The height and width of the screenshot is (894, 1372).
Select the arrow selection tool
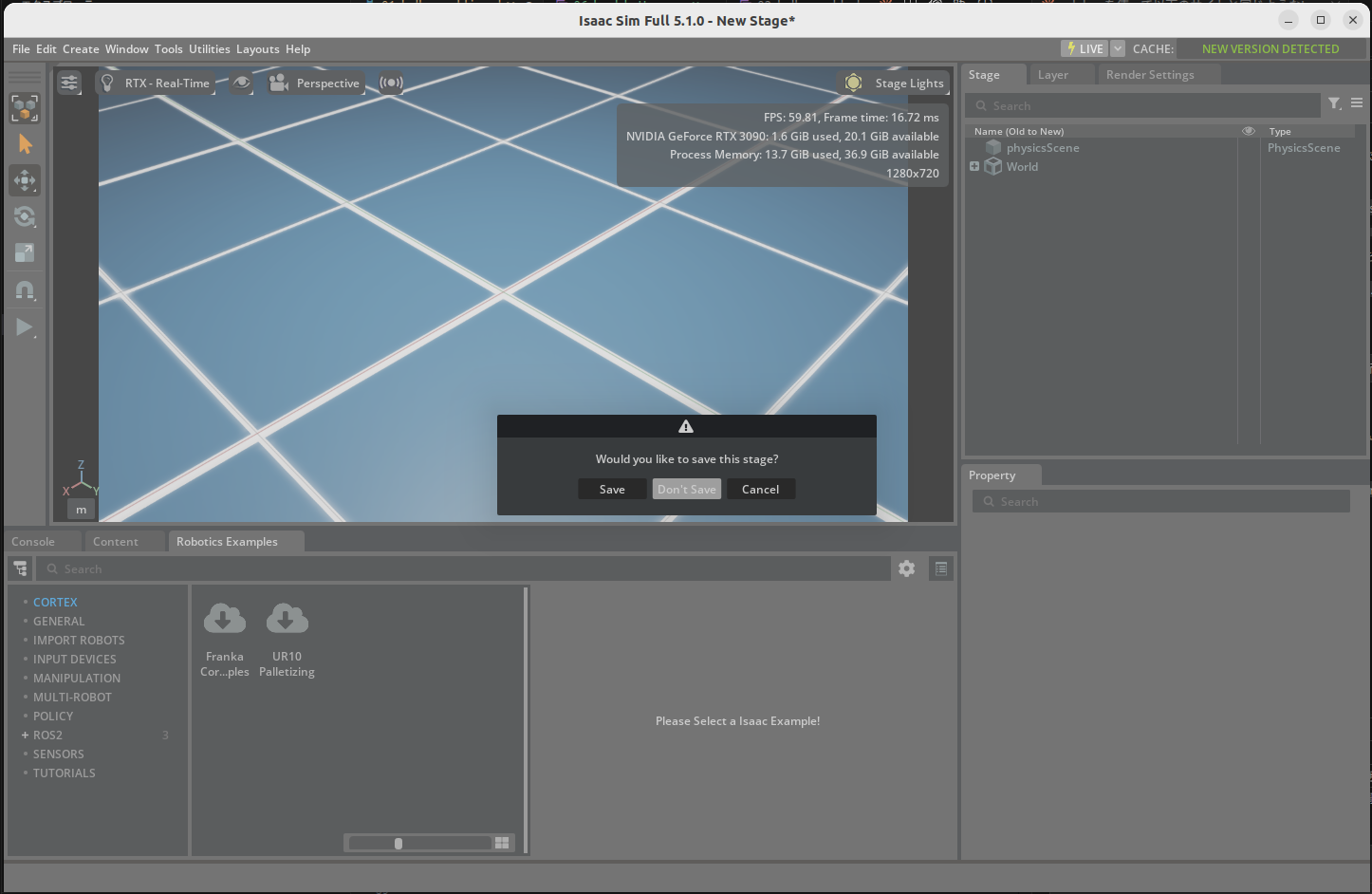click(25, 144)
